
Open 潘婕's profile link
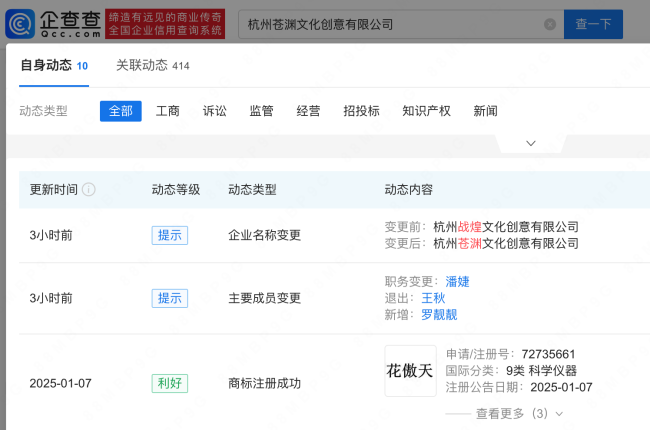click(457, 282)
